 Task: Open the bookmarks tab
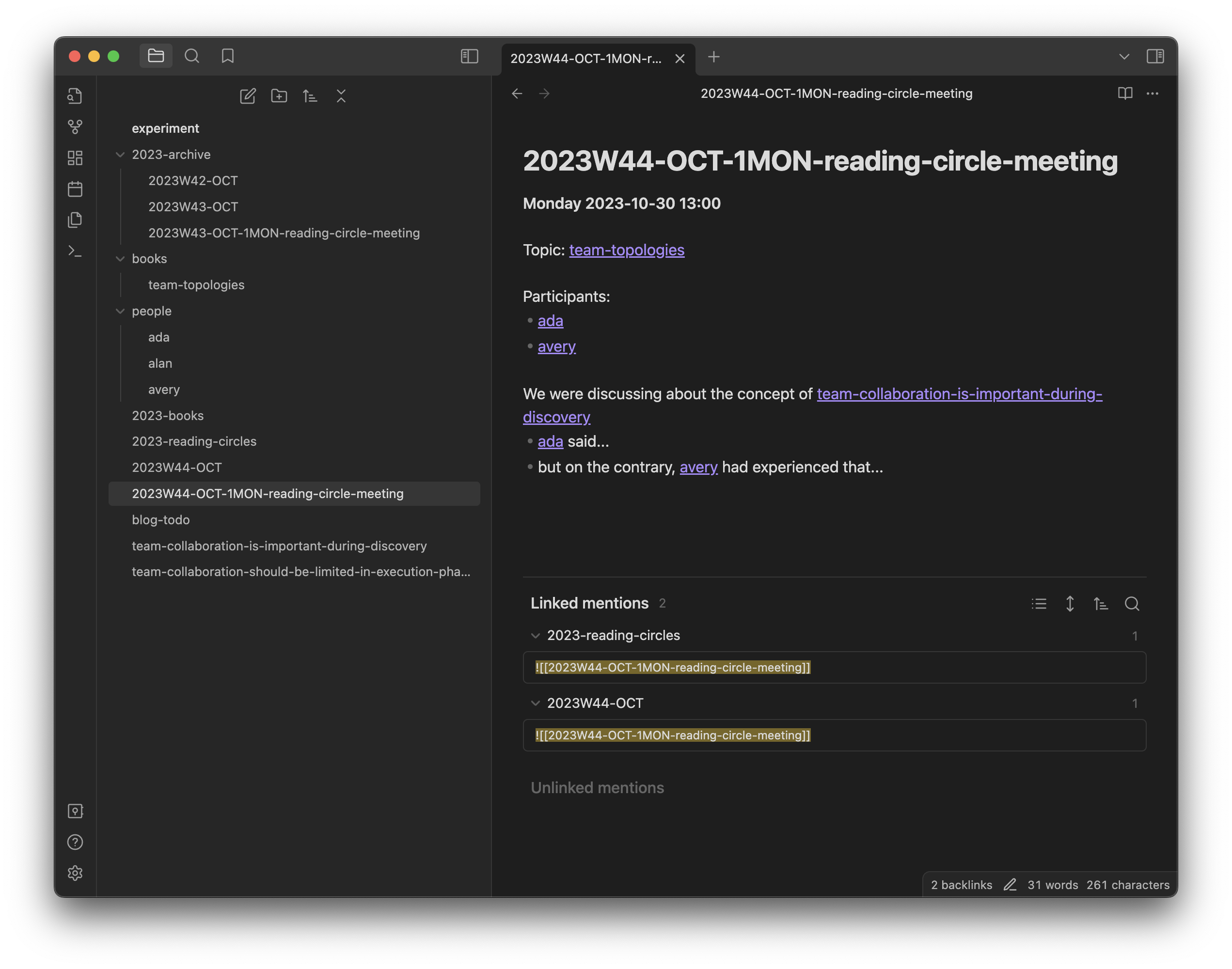(228, 56)
